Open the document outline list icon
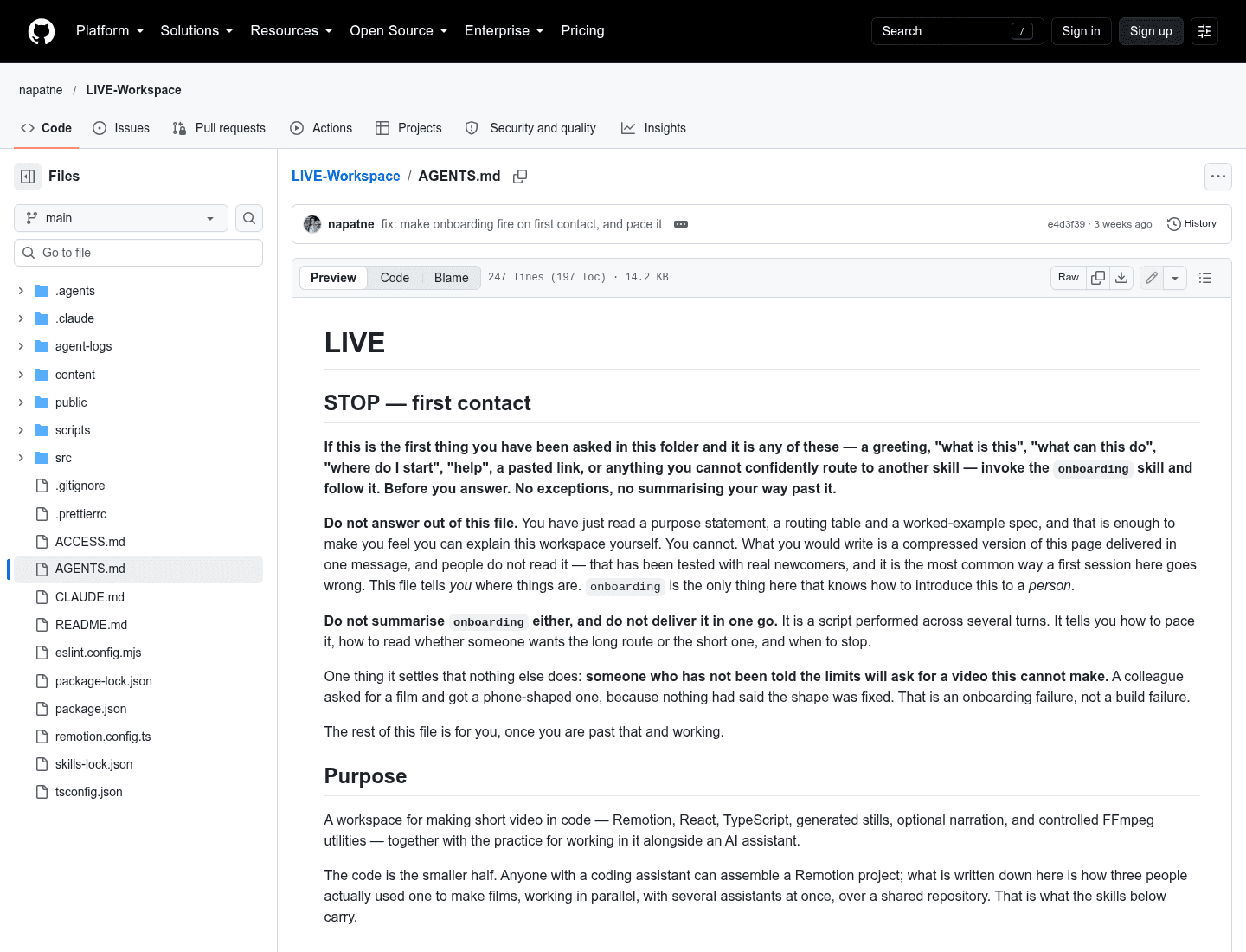 (1205, 278)
